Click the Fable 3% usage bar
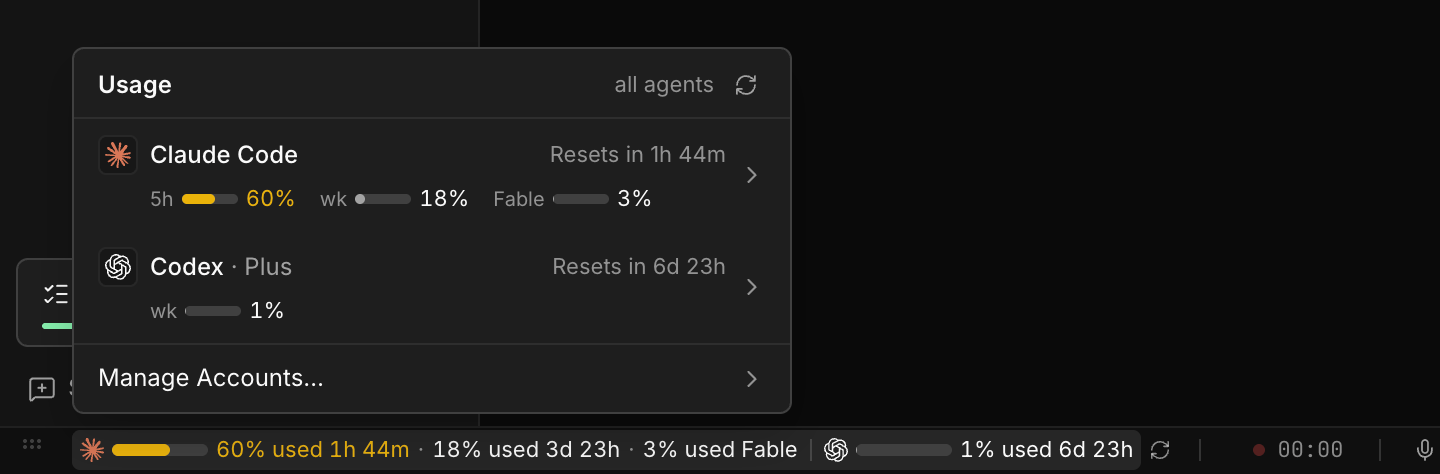 point(581,199)
